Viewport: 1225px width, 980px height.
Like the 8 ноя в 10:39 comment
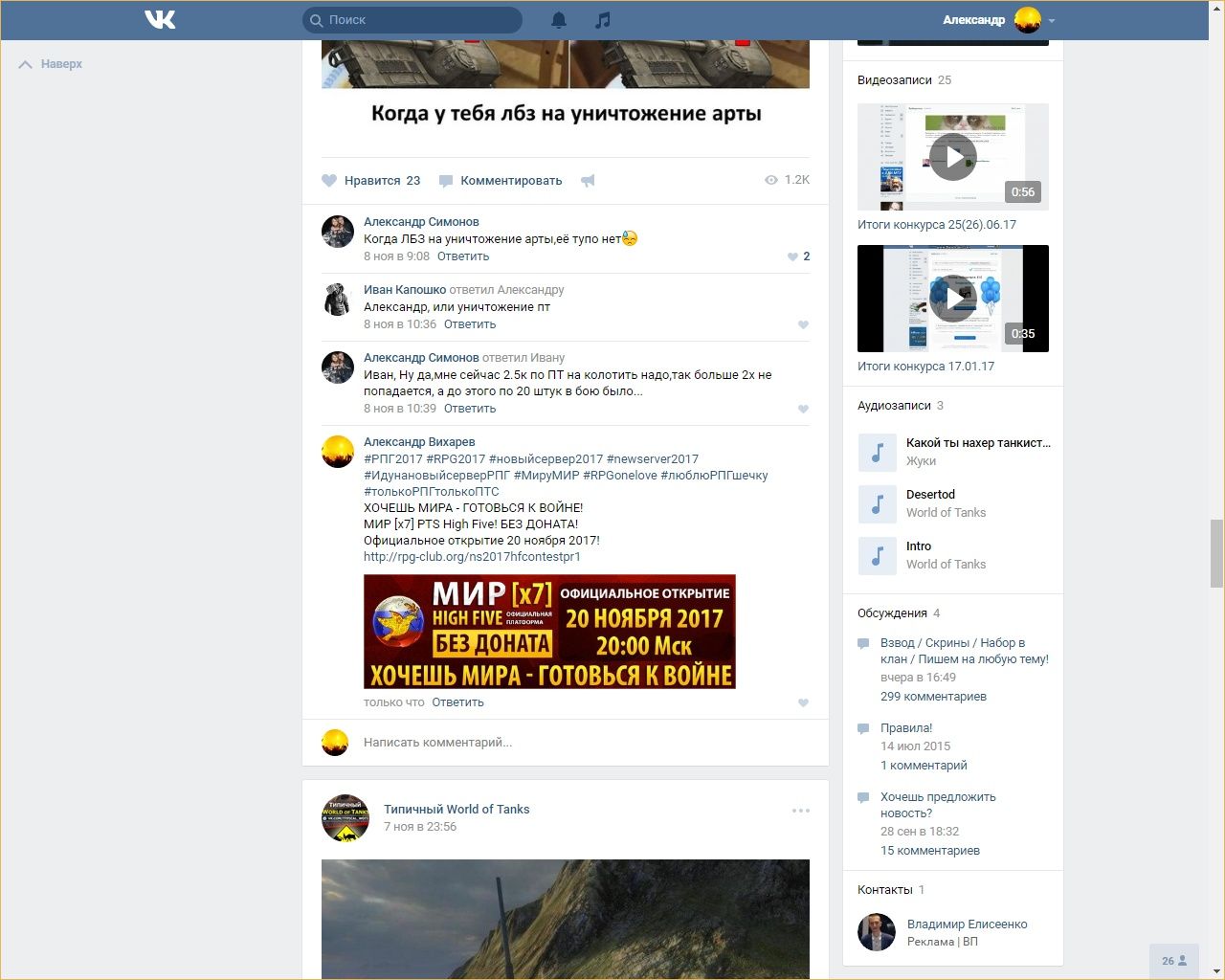[803, 409]
